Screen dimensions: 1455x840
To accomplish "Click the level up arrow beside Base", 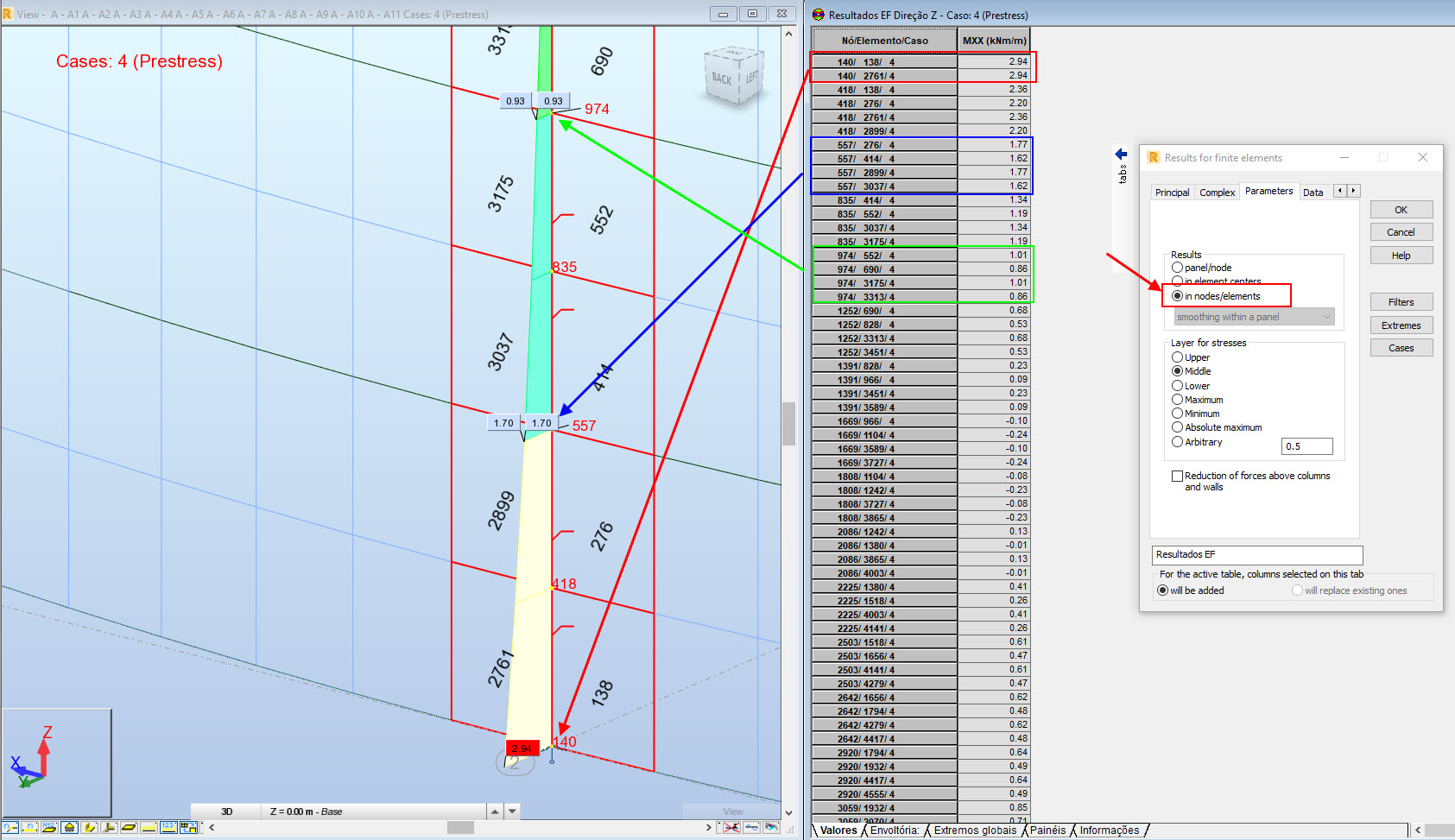I will click(x=495, y=812).
